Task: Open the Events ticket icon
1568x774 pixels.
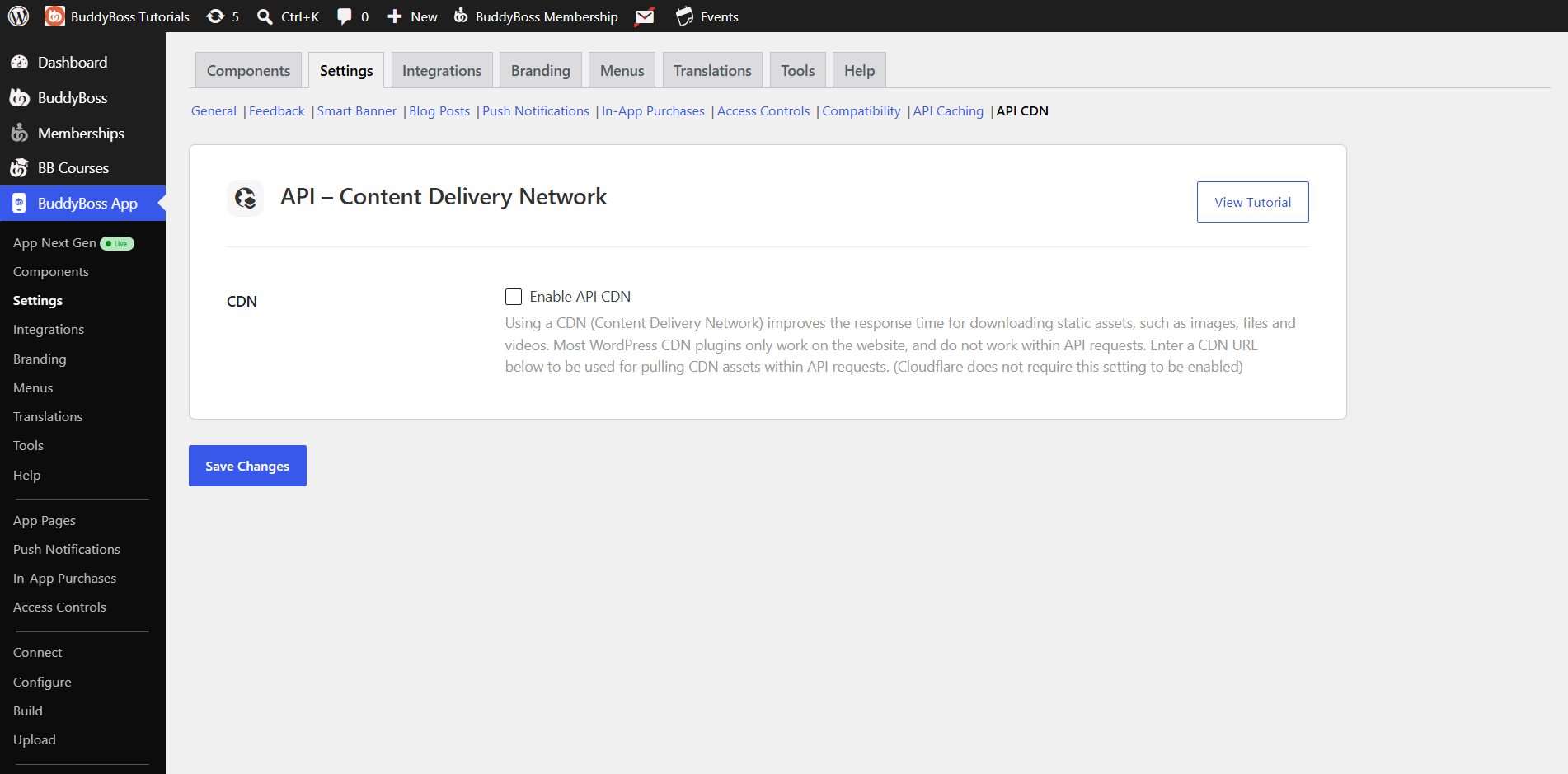Action: point(684,16)
